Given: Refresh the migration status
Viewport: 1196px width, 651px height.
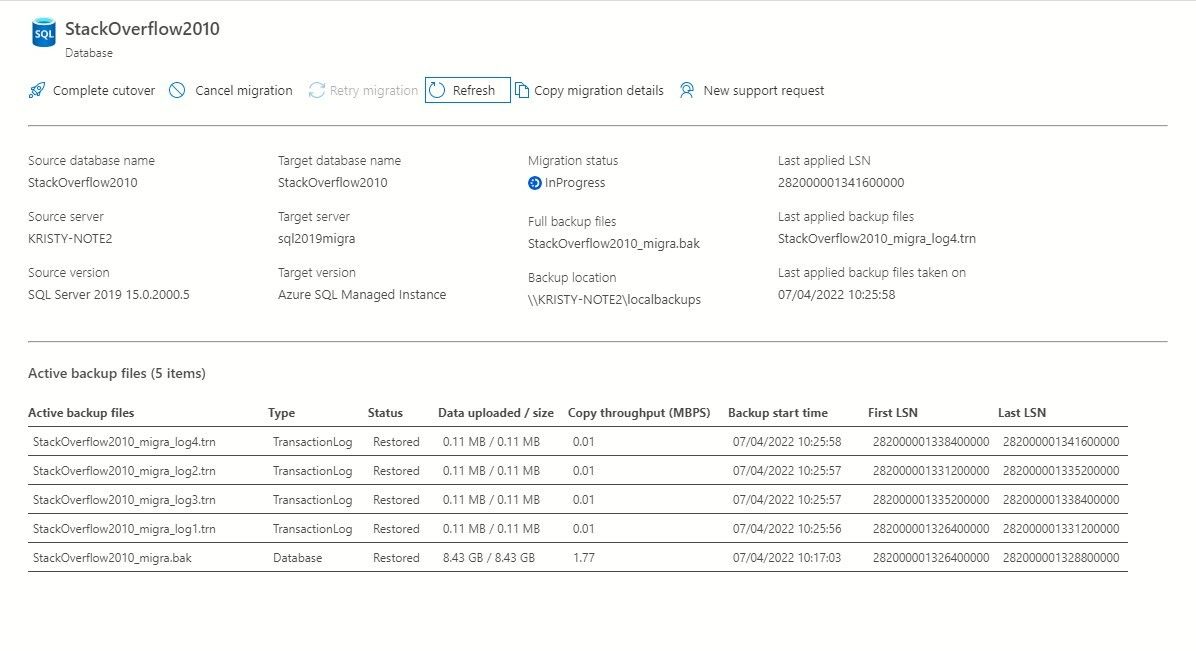Looking at the screenshot, I should click(468, 90).
